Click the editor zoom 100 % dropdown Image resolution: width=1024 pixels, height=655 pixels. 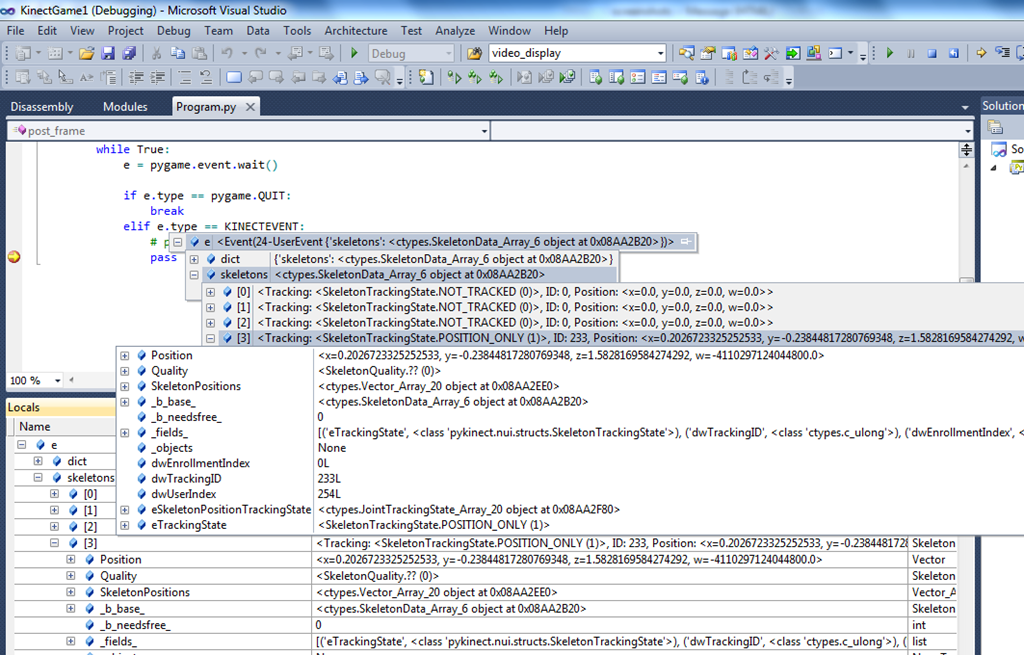tap(57, 381)
